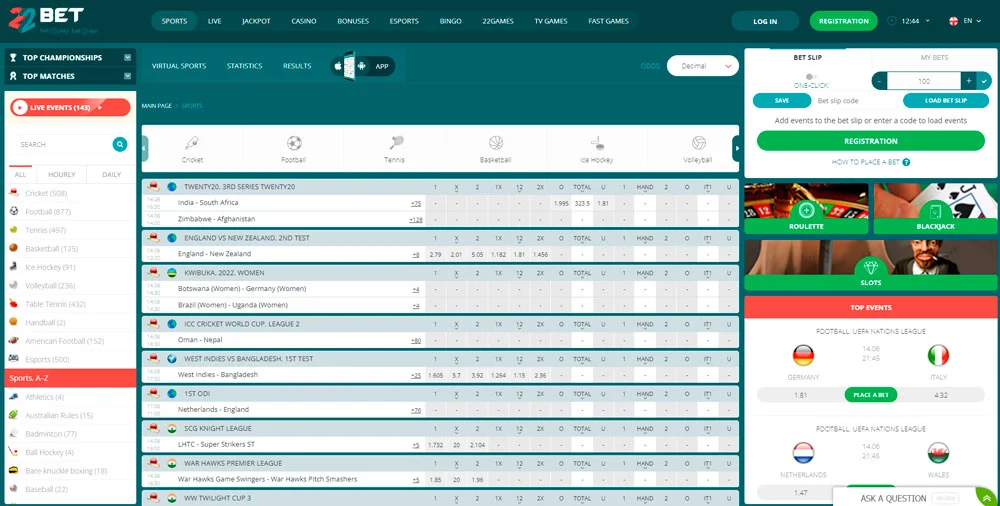1000x506 pixels.
Task: Click the Save button in bet slip
Action: click(x=782, y=101)
